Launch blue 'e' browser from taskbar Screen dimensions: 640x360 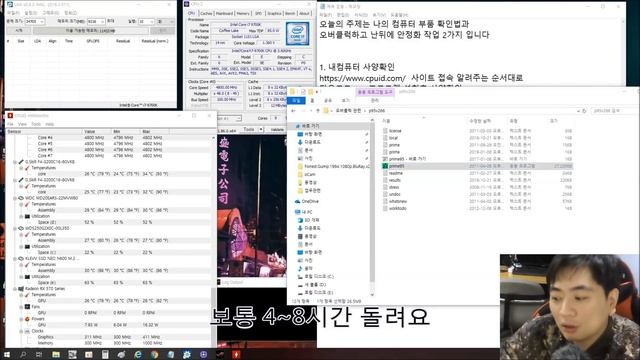point(138,355)
